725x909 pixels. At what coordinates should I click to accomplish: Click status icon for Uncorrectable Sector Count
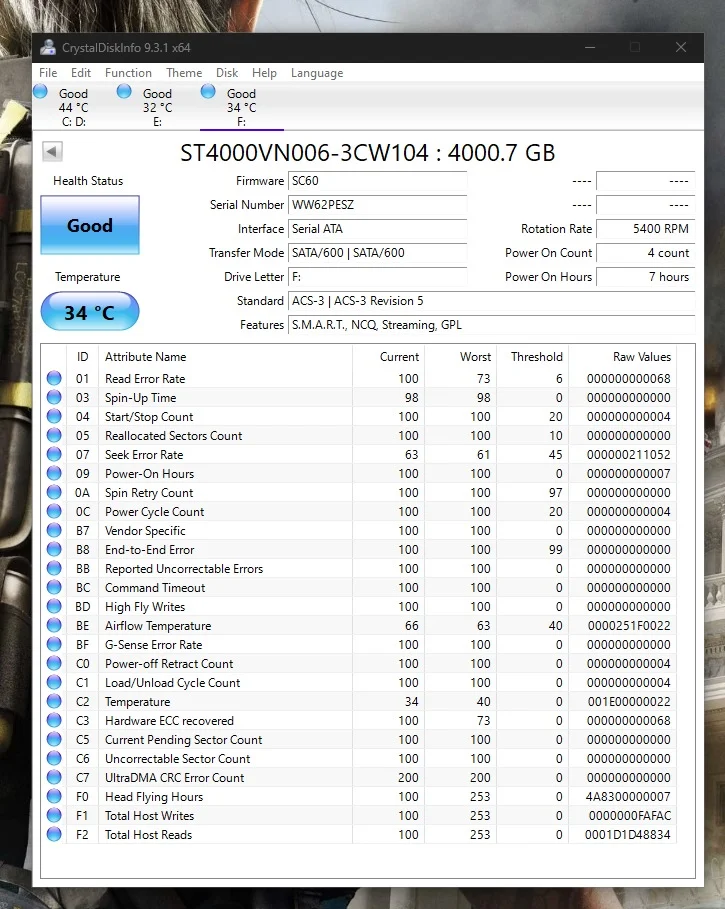pyautogui.click(x=54, y=758)
